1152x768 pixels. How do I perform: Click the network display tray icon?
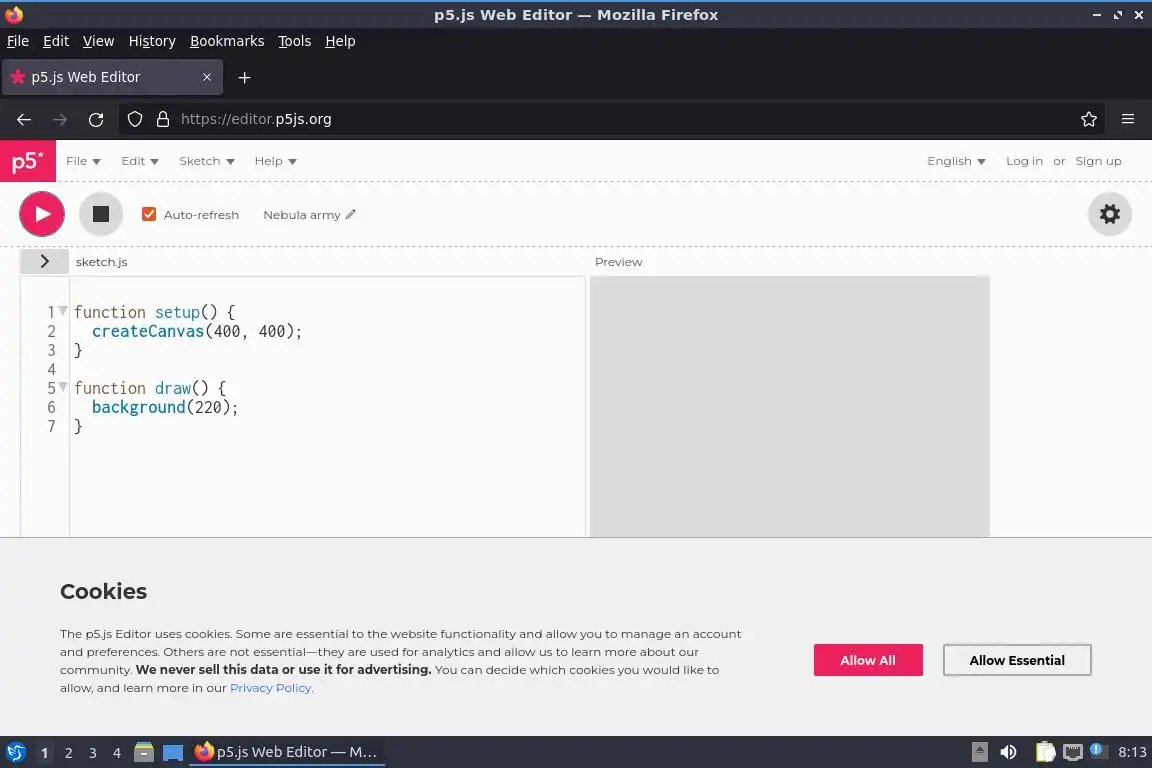click(x=1073, y=752)
